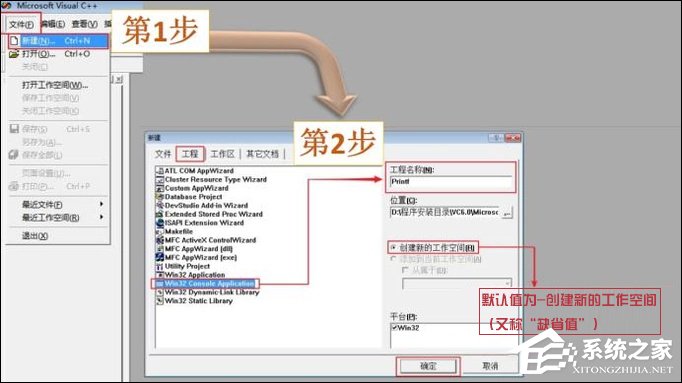Click the help button in dialog title bar
The width and height of the screenshot is (682, 383).
coord(496,138)
